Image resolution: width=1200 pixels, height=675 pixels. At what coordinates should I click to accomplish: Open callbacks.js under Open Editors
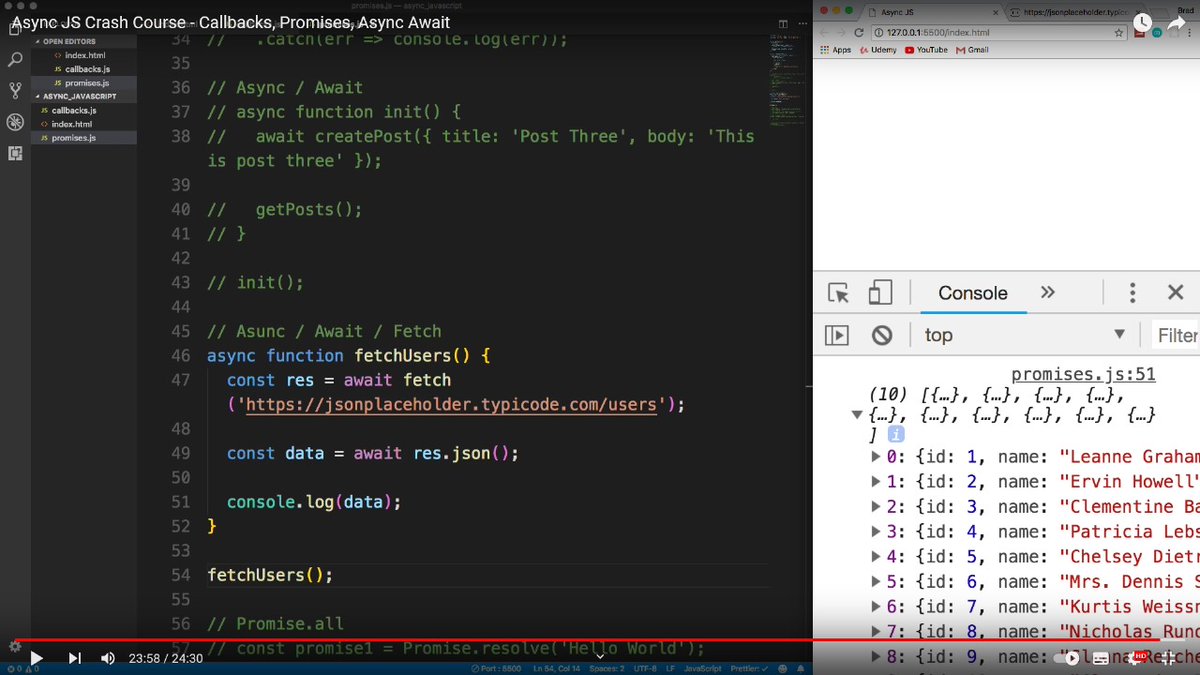tap(86, 69)
